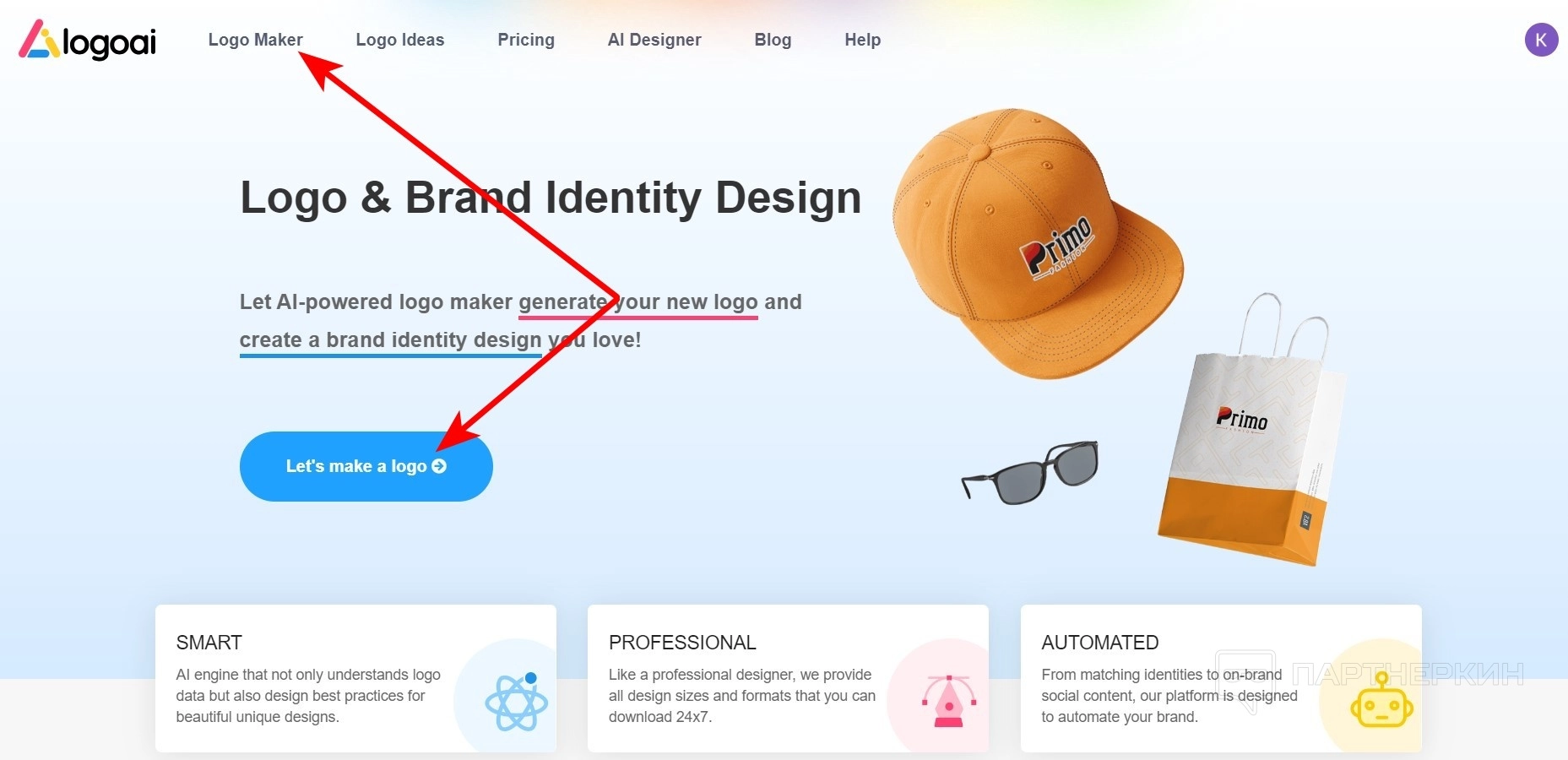Viewport: 1568px width, 760px height.
Task: Click the robot icon in AUTOMATED card
Action: pos(1381,701)
